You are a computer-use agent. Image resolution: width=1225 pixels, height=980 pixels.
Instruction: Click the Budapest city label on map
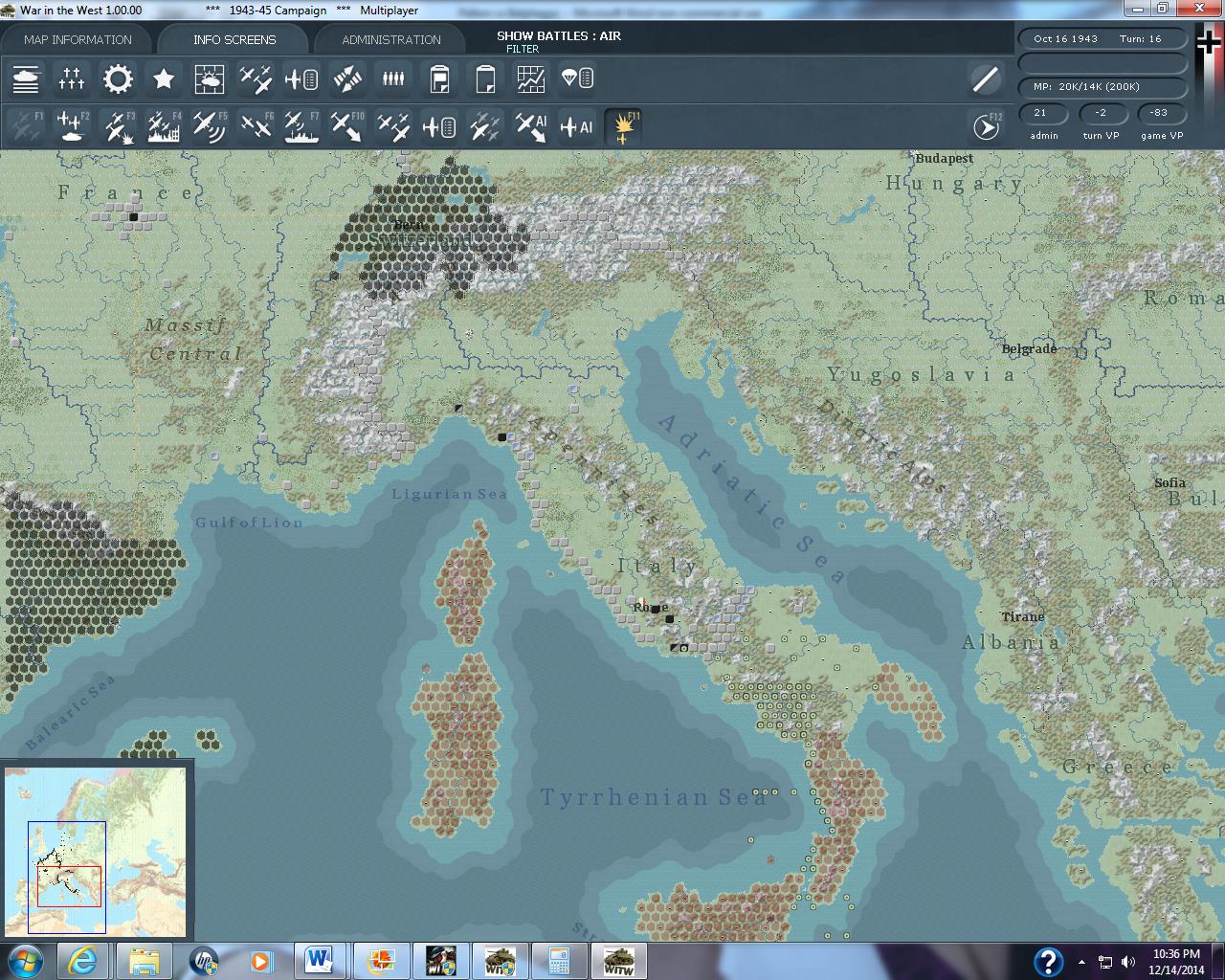pos(944,159)
